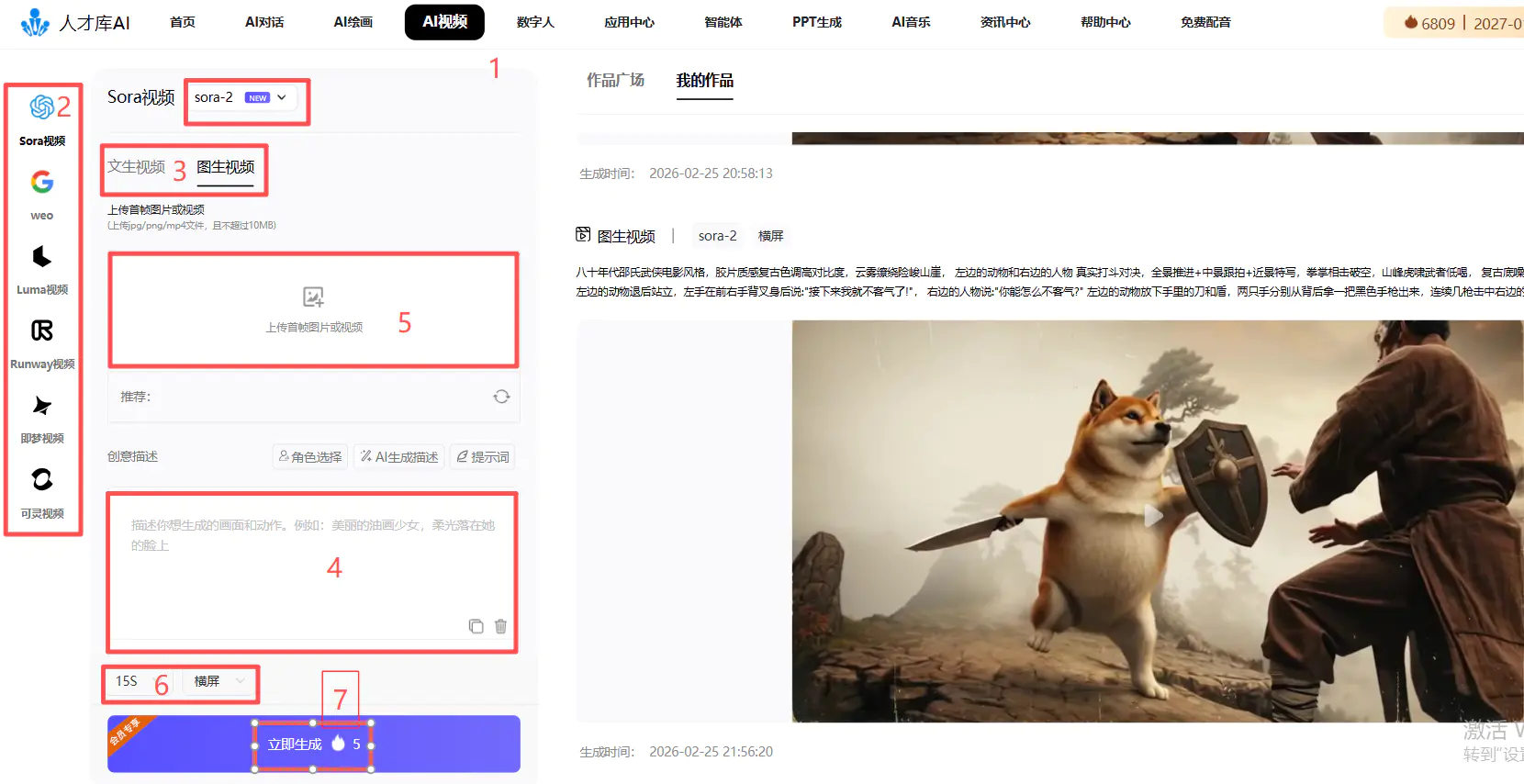Screen dimensions: 1524x784
Task: Switch to the 作品广场 tab
Action: [x=615, y=81]
